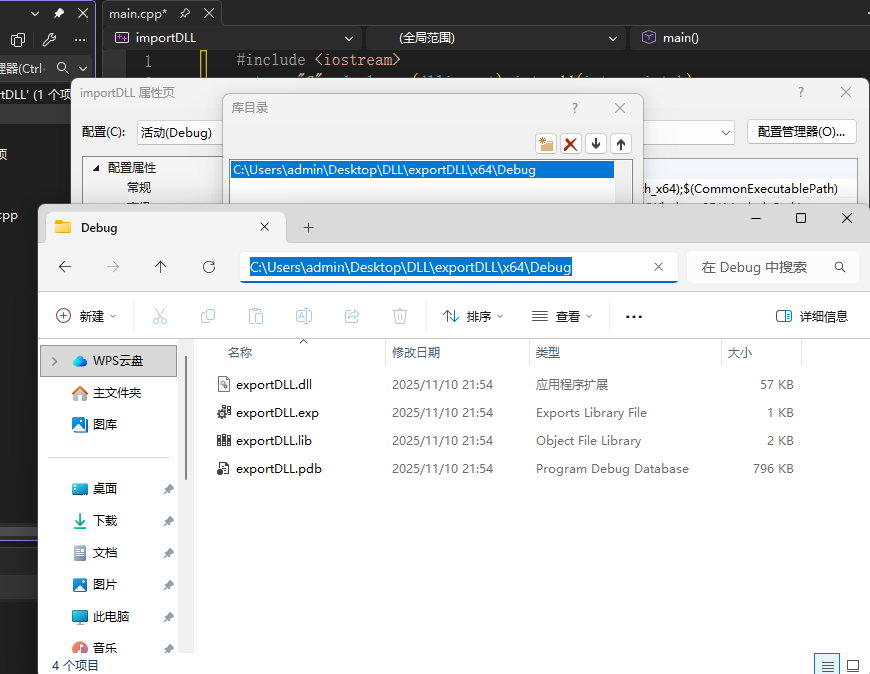Click 配置管理器(O)... button
The height and width of the screenshot is (674, 870).
[x=801, y=132]
